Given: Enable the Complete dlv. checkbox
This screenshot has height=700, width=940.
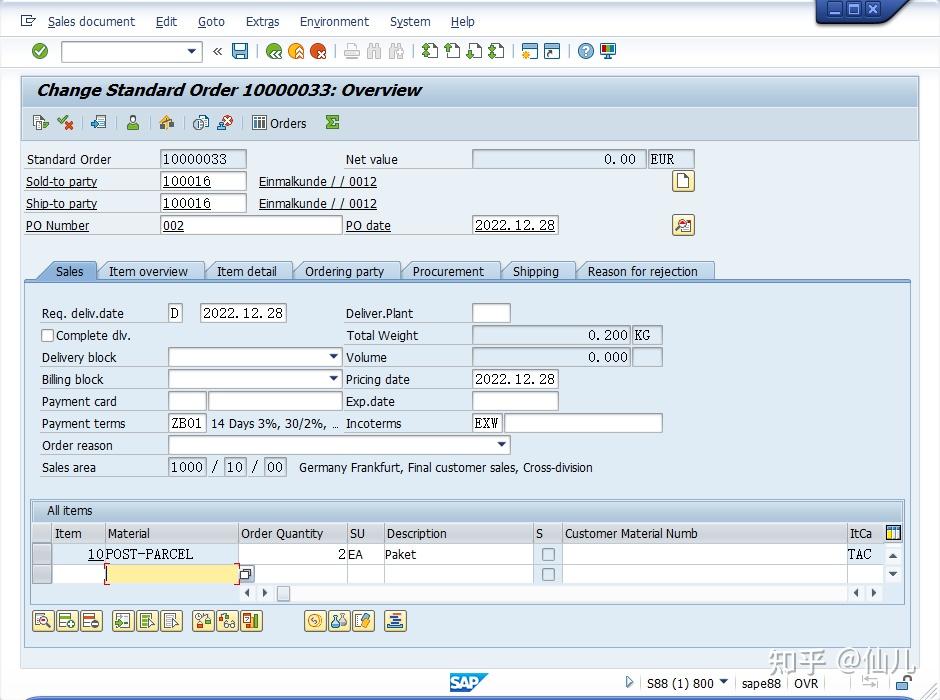Looking at the screenshot, I should click(x=46, y=335).
